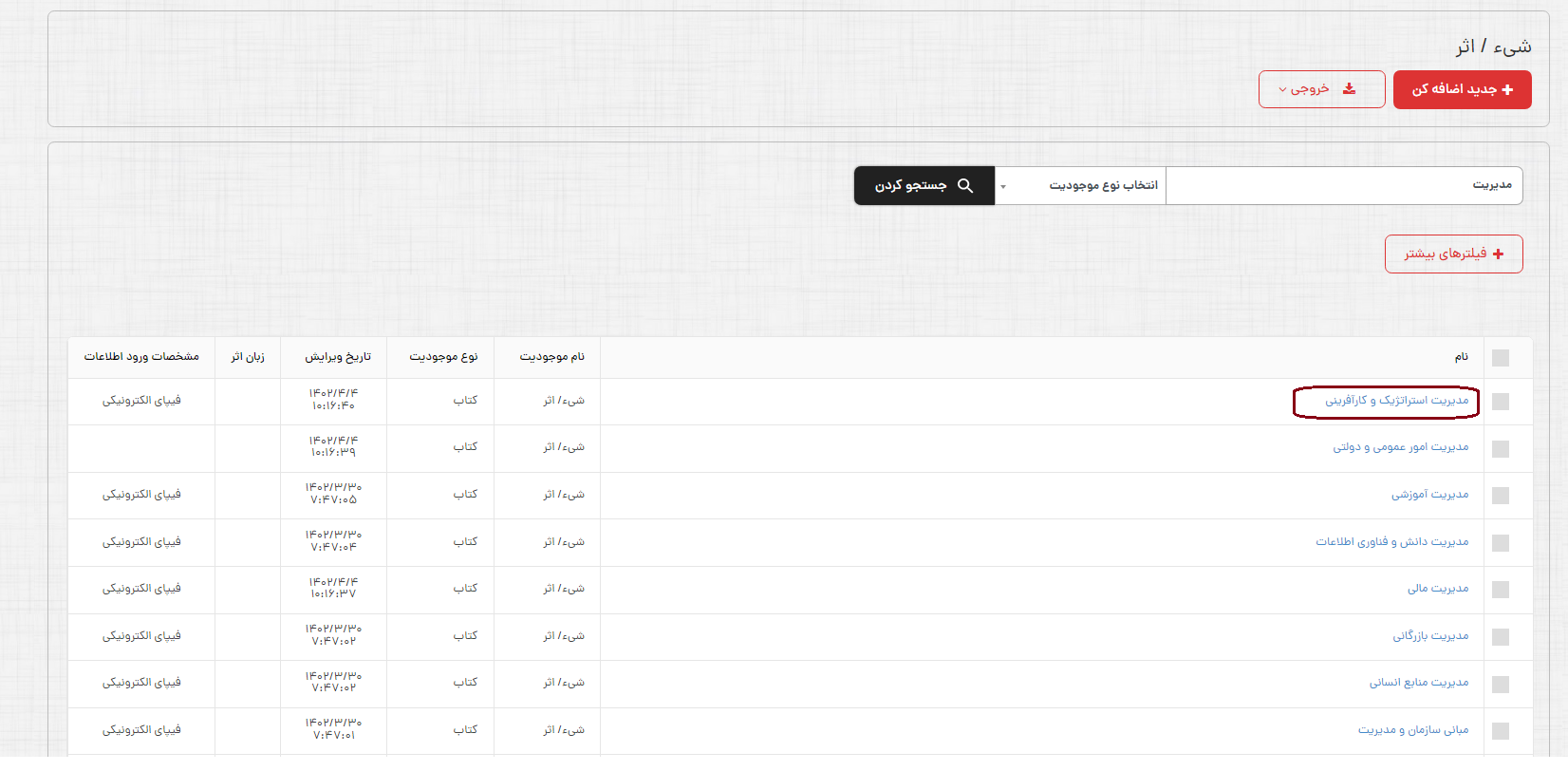The width and height of the screenshot is (1568, 771).
Task: Select the checkbox for 'مدیریت مالی' row
Action: click(x=1501, y=590)
